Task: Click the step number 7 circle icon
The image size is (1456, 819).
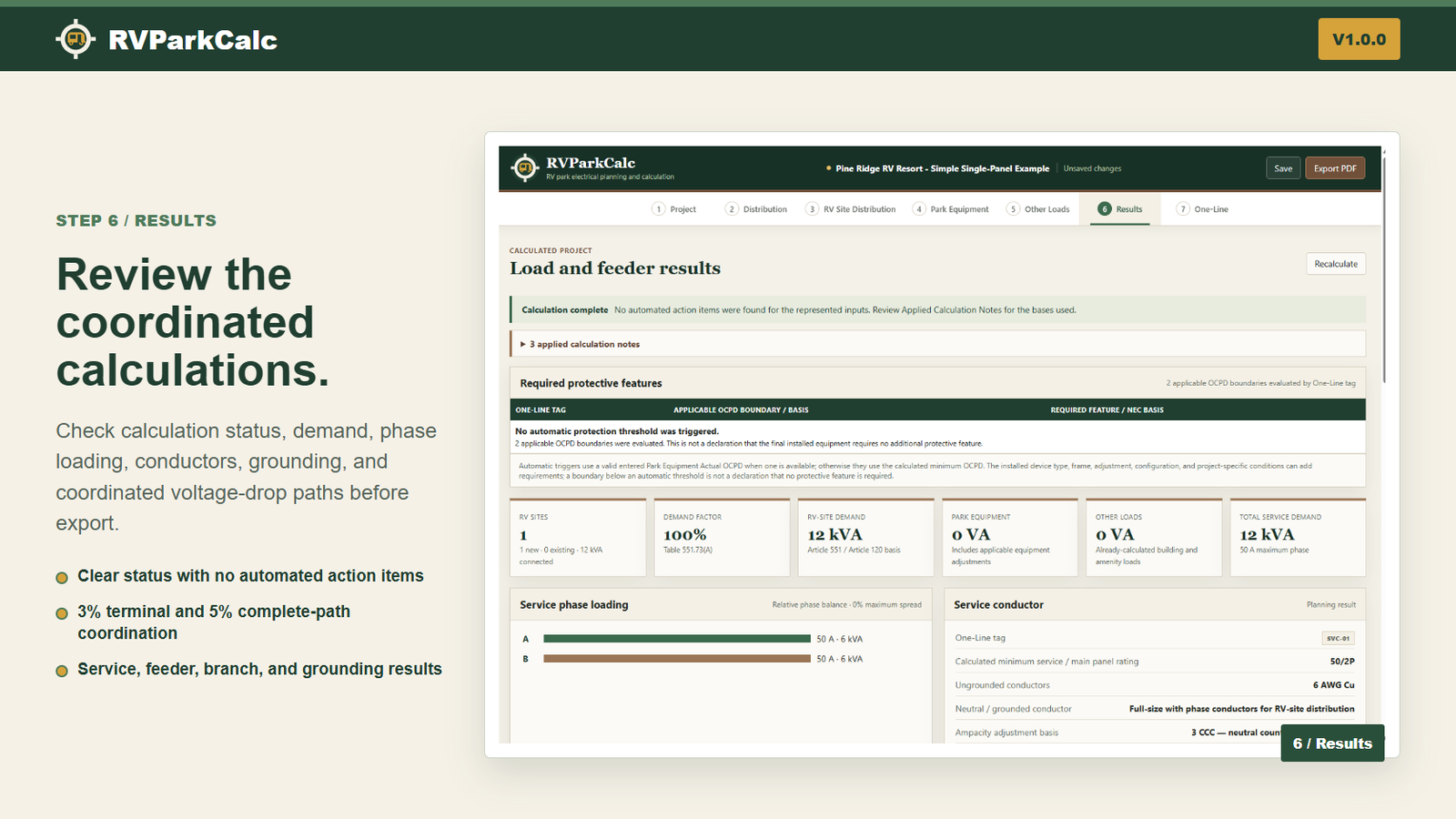Action: pos(1183,209)
